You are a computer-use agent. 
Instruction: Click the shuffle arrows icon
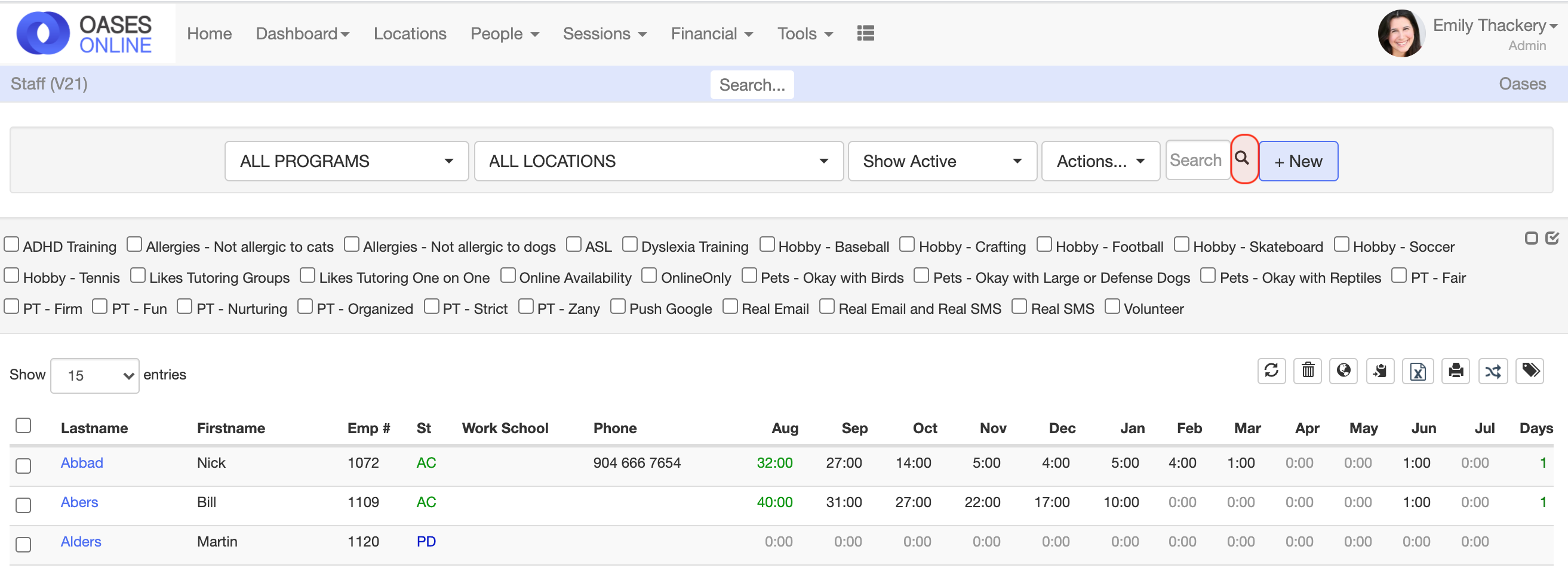1493,371
